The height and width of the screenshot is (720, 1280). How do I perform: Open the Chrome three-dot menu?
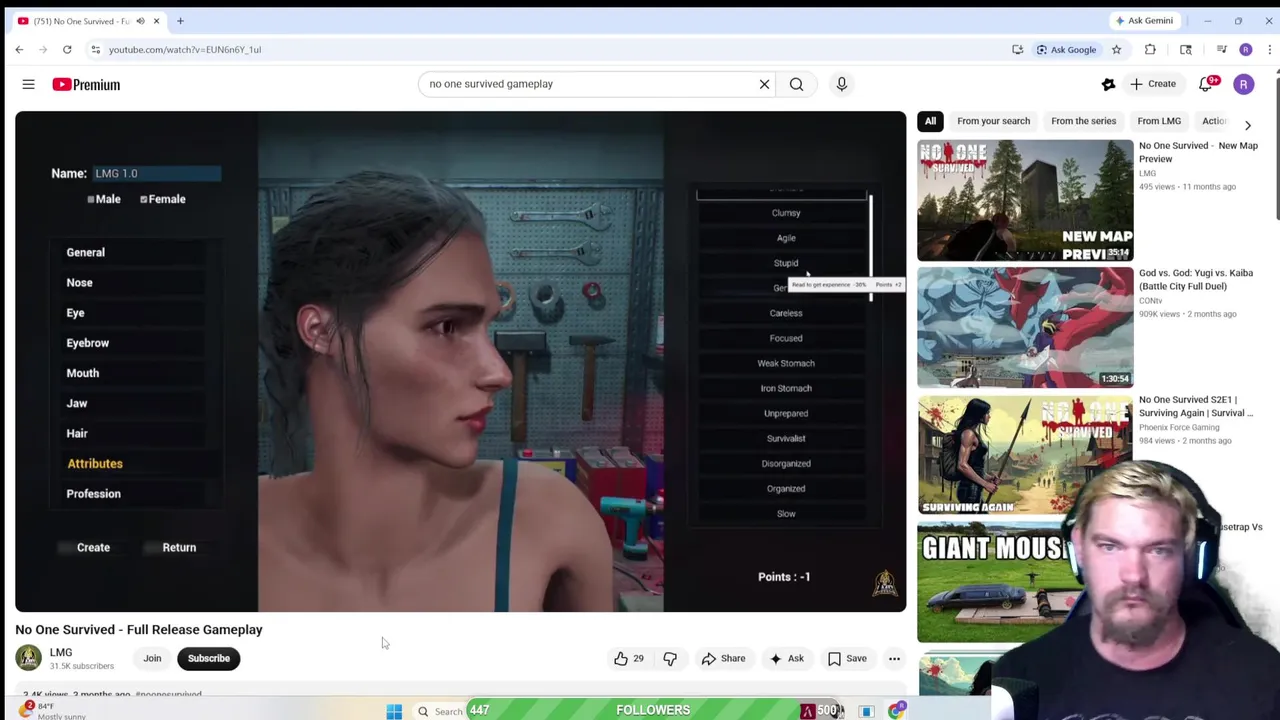[1270, 49]
